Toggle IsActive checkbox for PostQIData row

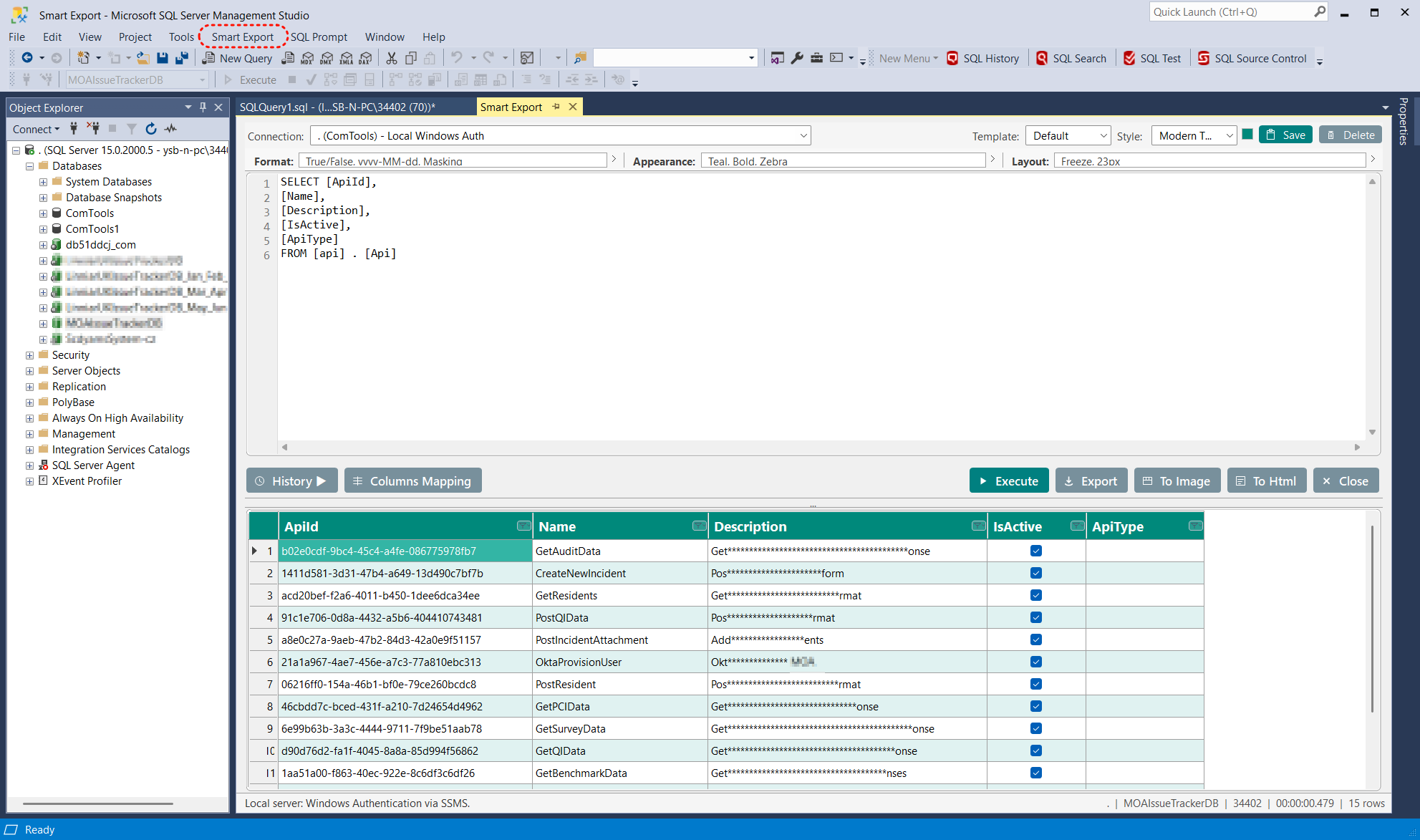pos(1036,617)
